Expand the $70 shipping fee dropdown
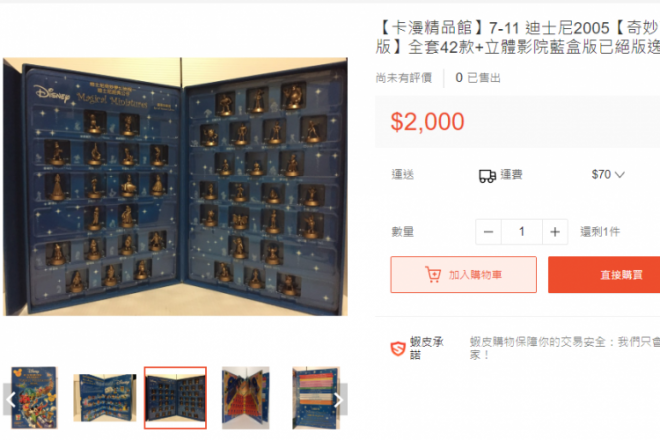660x440 pixels. point(608,175)
